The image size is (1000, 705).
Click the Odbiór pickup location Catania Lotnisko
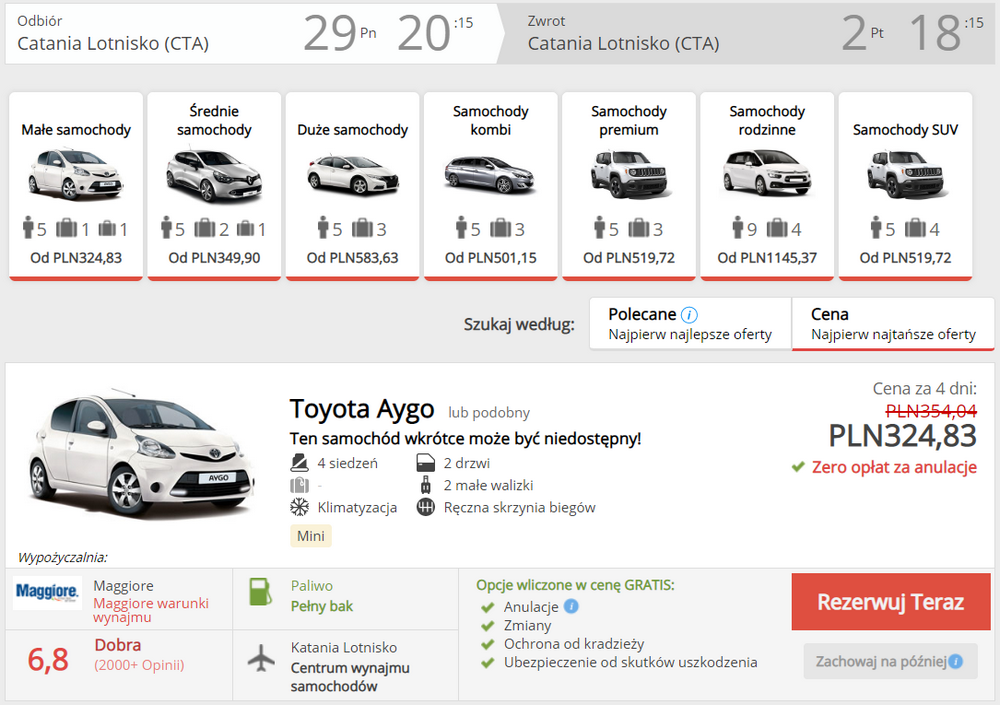pos(113,43)
